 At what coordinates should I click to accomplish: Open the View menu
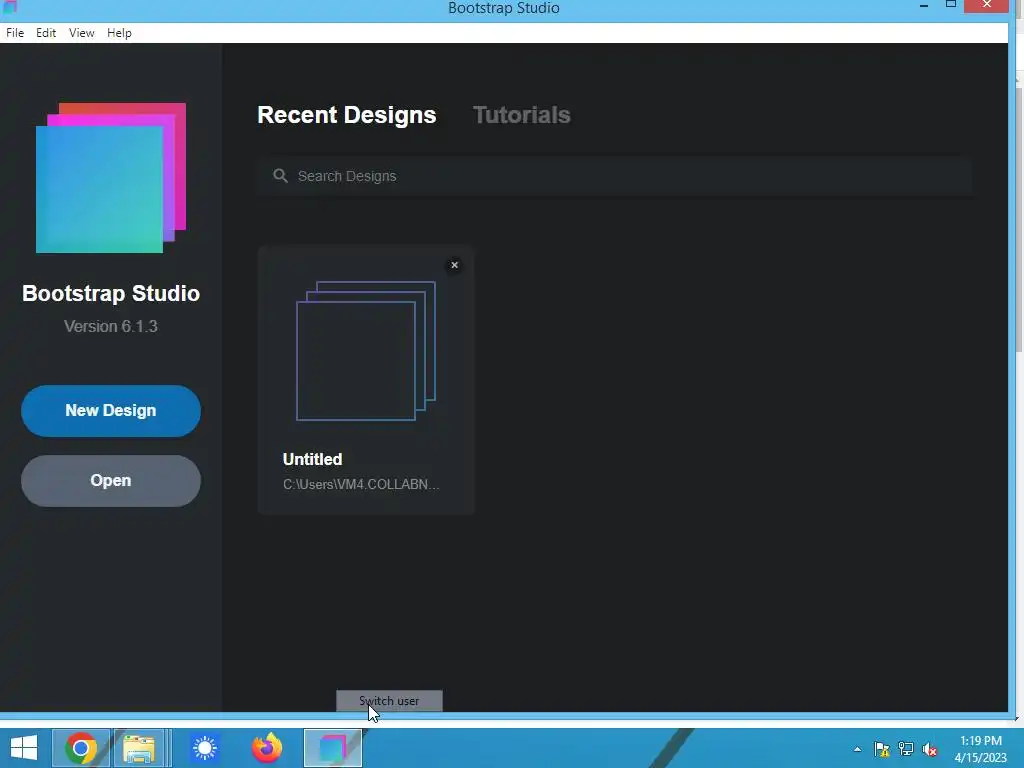(82, 33)
